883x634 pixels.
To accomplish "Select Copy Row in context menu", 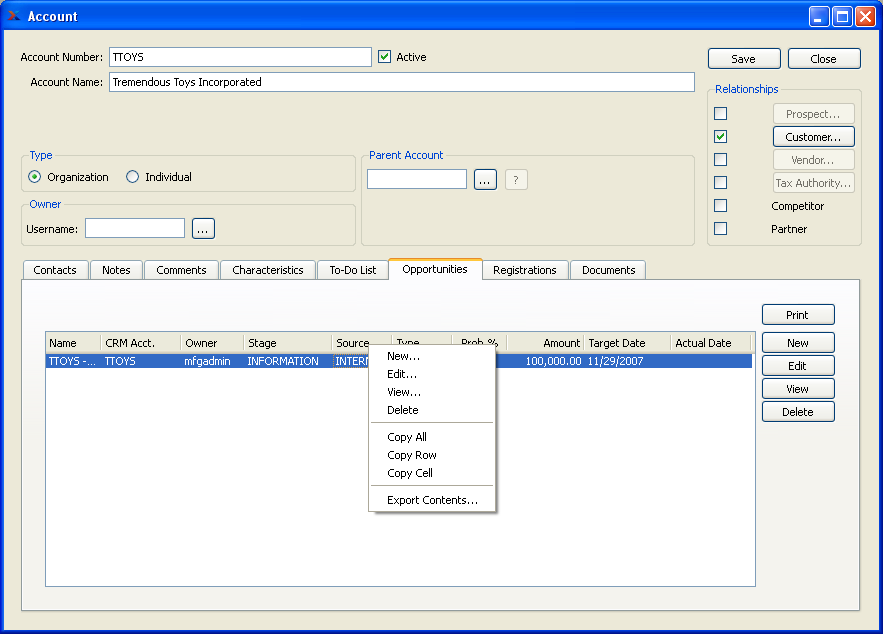I will (x=412, y=455).
